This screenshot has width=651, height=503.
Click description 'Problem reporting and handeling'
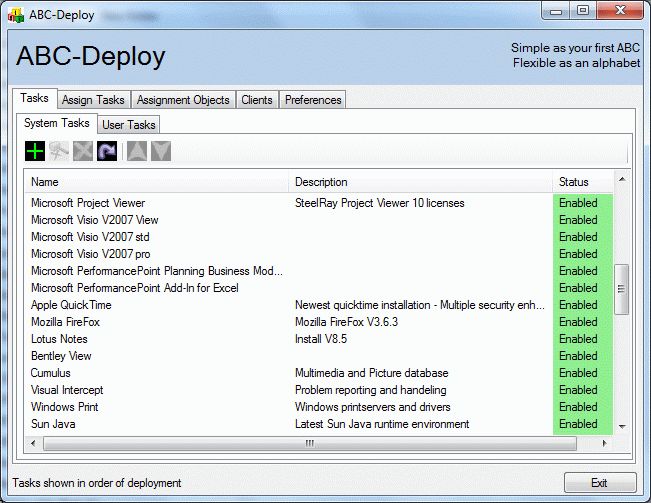pos(370,390)
